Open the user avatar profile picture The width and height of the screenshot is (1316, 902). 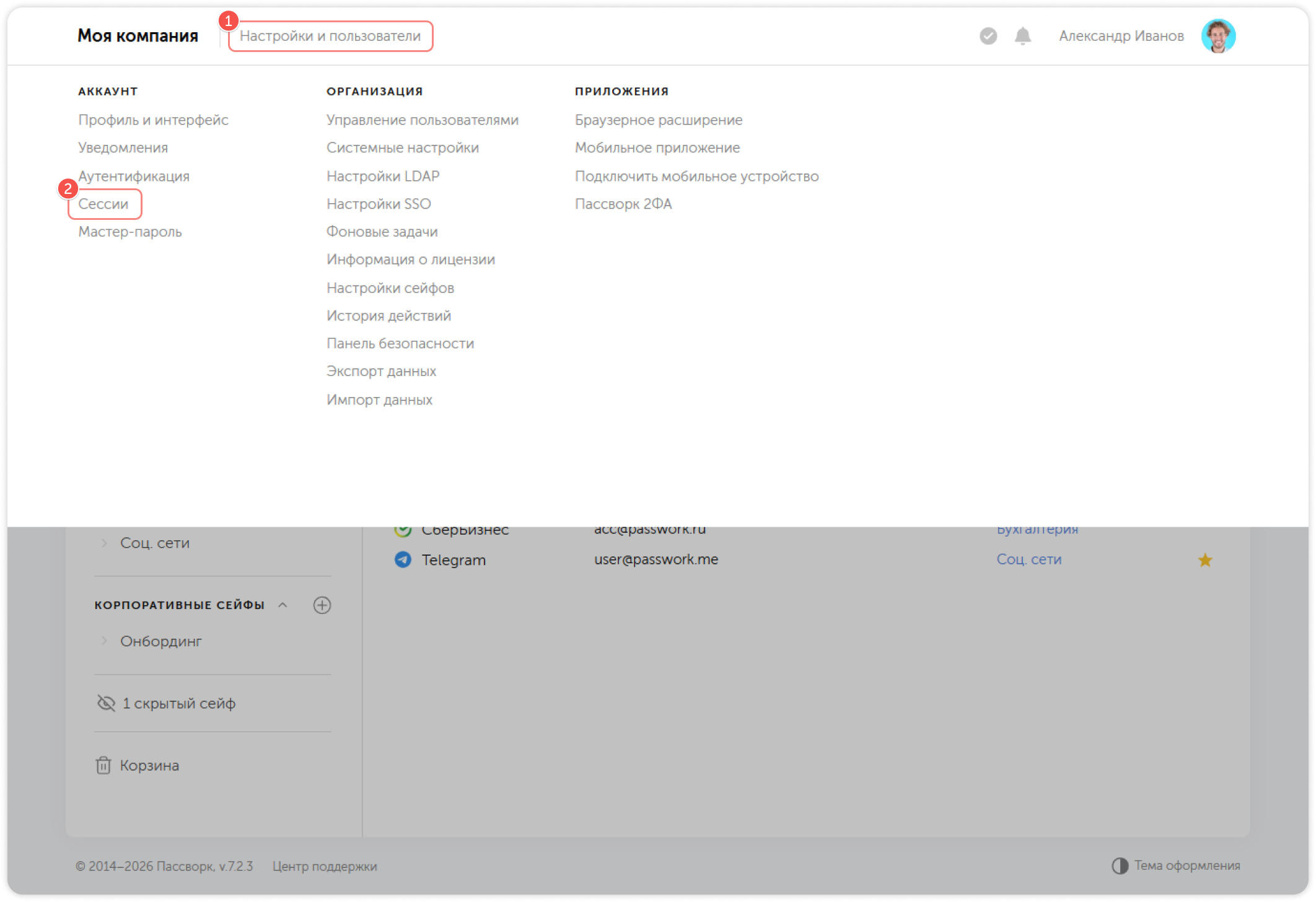click(x=1218, y=36)
